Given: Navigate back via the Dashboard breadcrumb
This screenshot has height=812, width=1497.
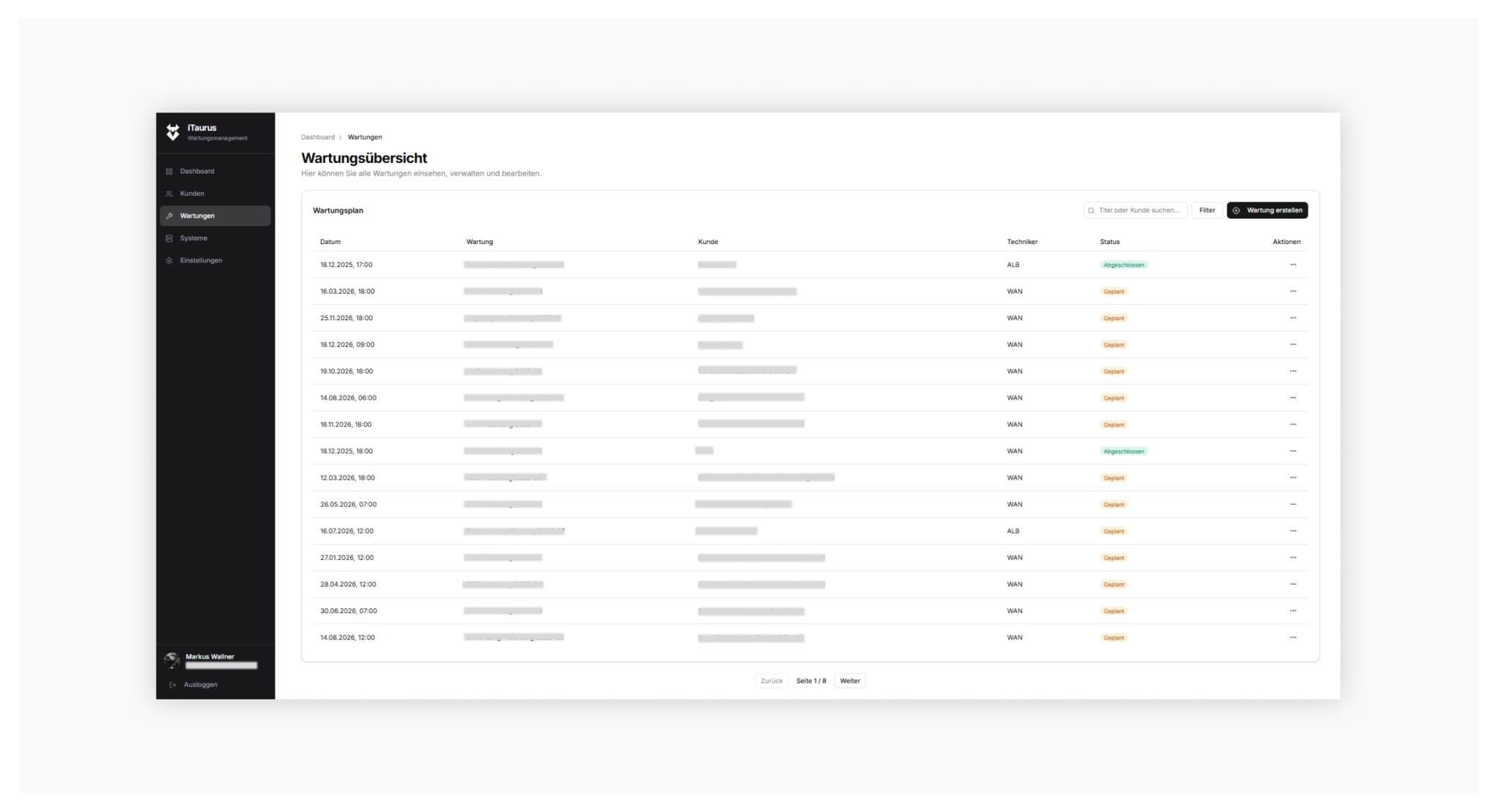Looking at the screenshot, I should pos(317,137).
